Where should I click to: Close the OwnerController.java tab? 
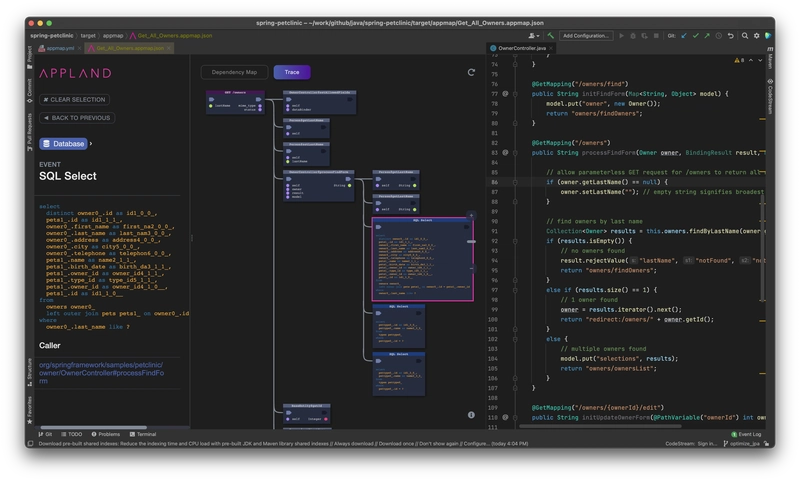[x=551, y=48]
